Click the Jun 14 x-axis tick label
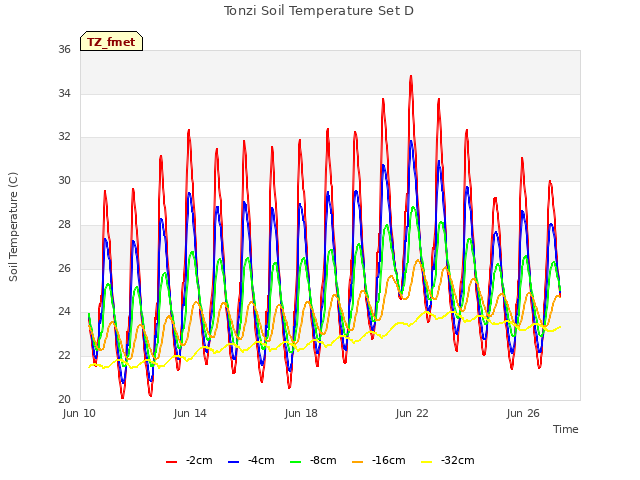Screen dimensions: 640x480 (190, 413)
